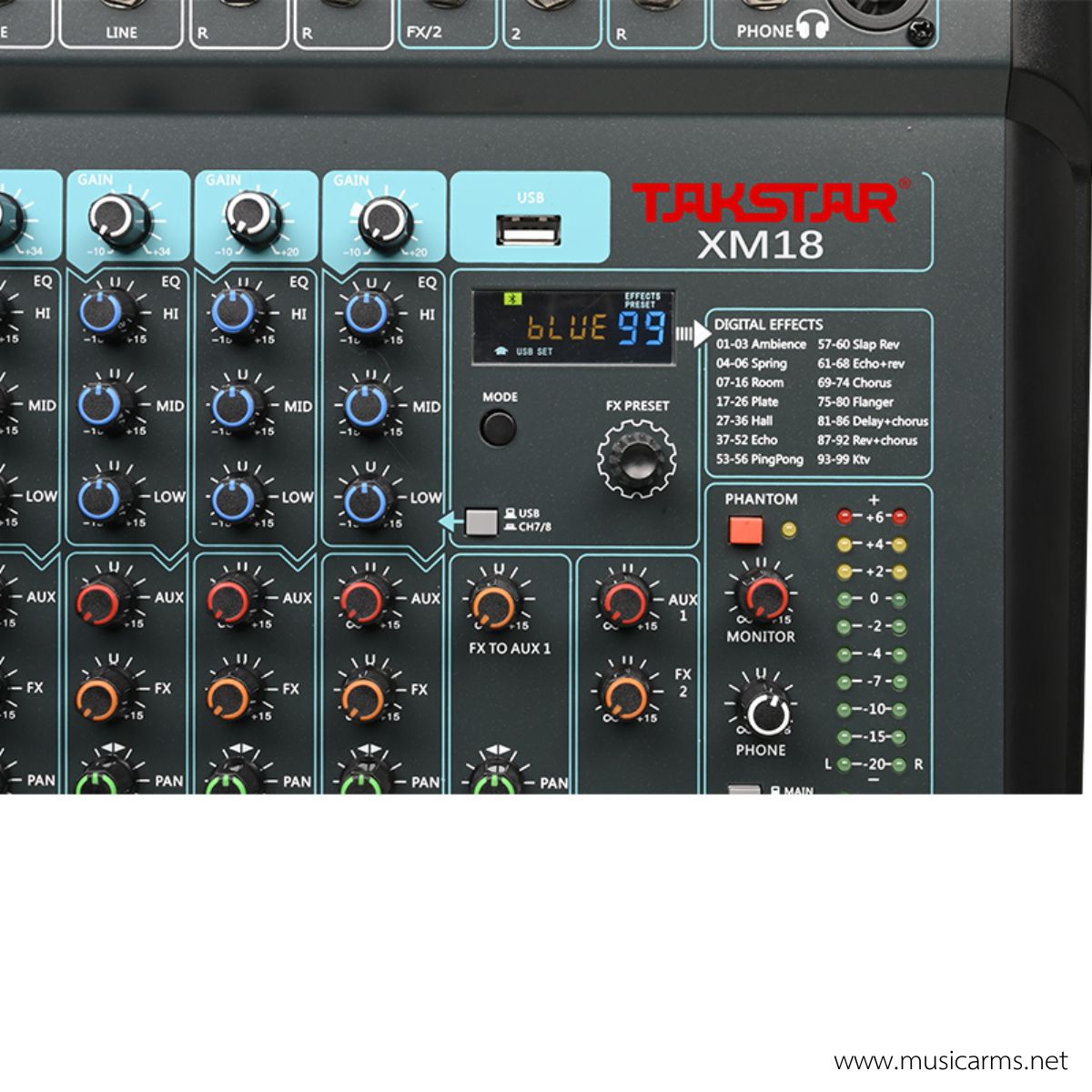Click the DIGITAL EFFECTS heading text
This screenshot has height=1092, width=1092.
tap(768, 325)
